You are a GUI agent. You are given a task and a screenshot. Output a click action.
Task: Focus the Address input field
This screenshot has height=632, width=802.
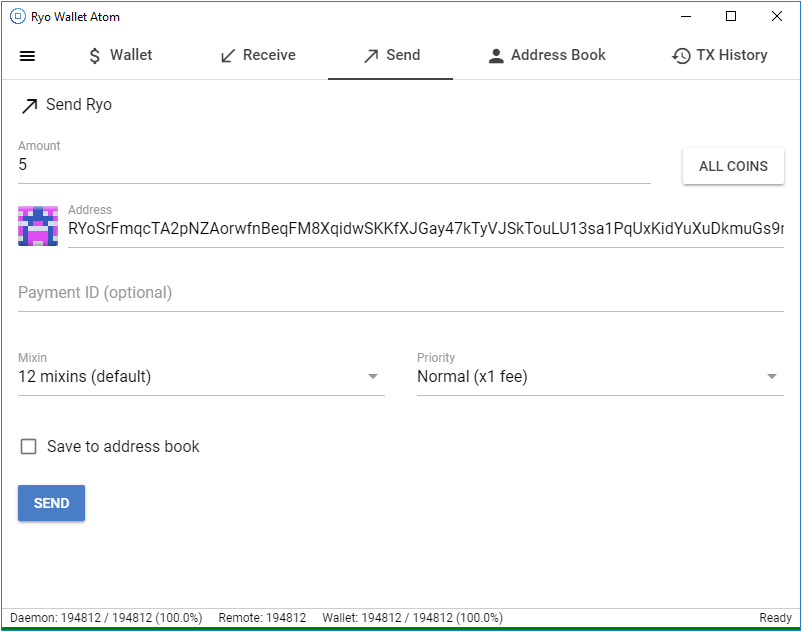pyautogui.click(x=426, y=229)
